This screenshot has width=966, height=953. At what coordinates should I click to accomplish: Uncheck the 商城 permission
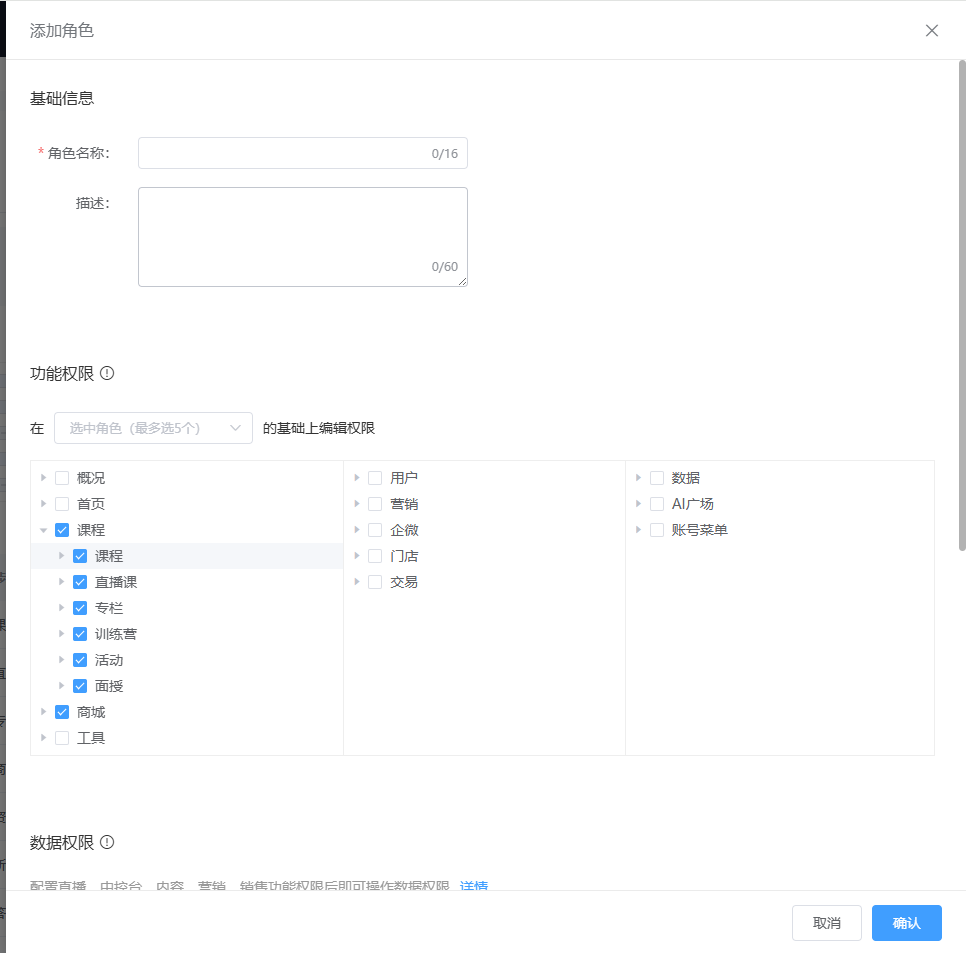click(x=62, y=711)
